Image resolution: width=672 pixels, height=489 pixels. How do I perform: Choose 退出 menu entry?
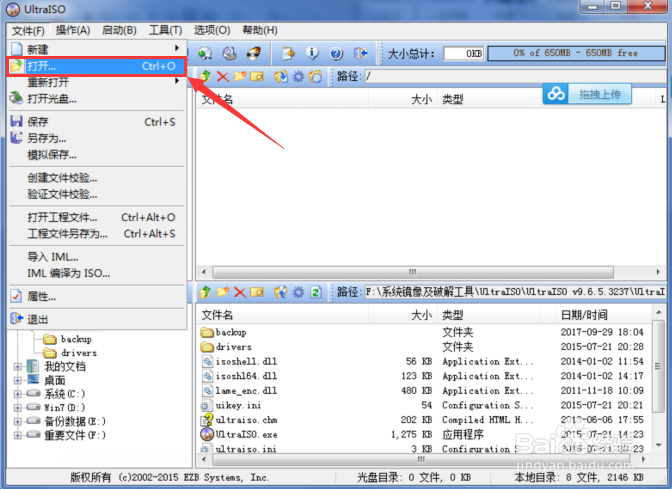[x=97, y=319]
